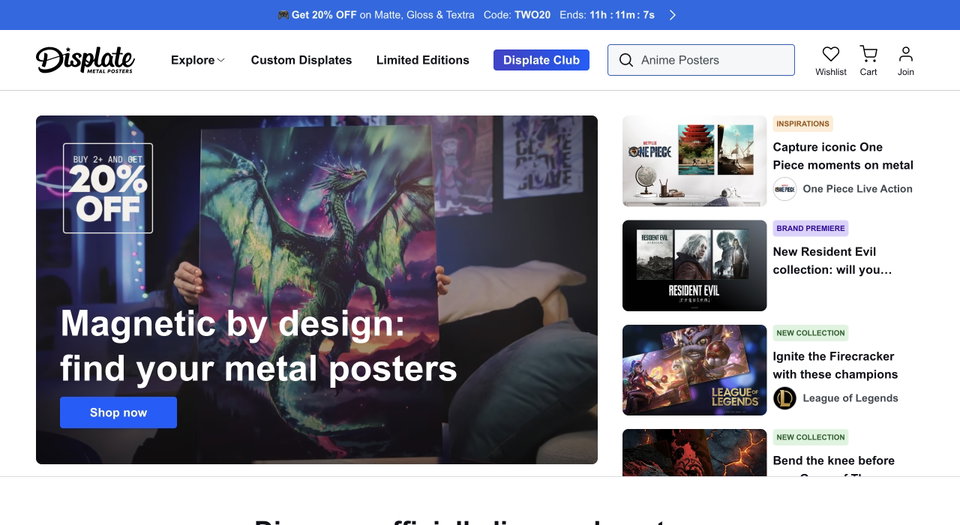This screenshot has width=960, height=525.
Task: Click 'Bend the knee before' headline
Action: coord(833,461)
